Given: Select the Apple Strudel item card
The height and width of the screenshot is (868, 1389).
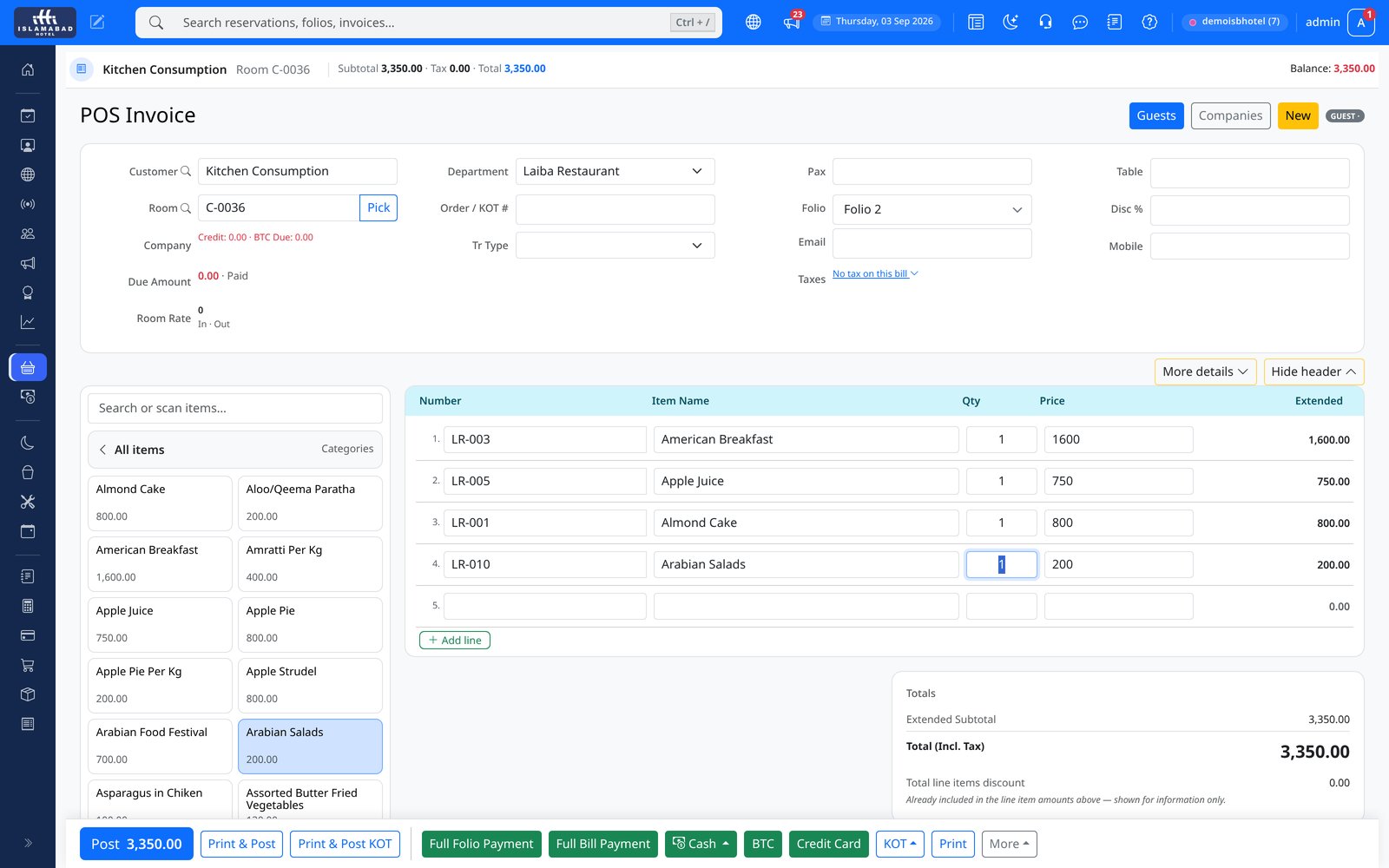Looking at the screenshot, I should [x=310, y=685].
